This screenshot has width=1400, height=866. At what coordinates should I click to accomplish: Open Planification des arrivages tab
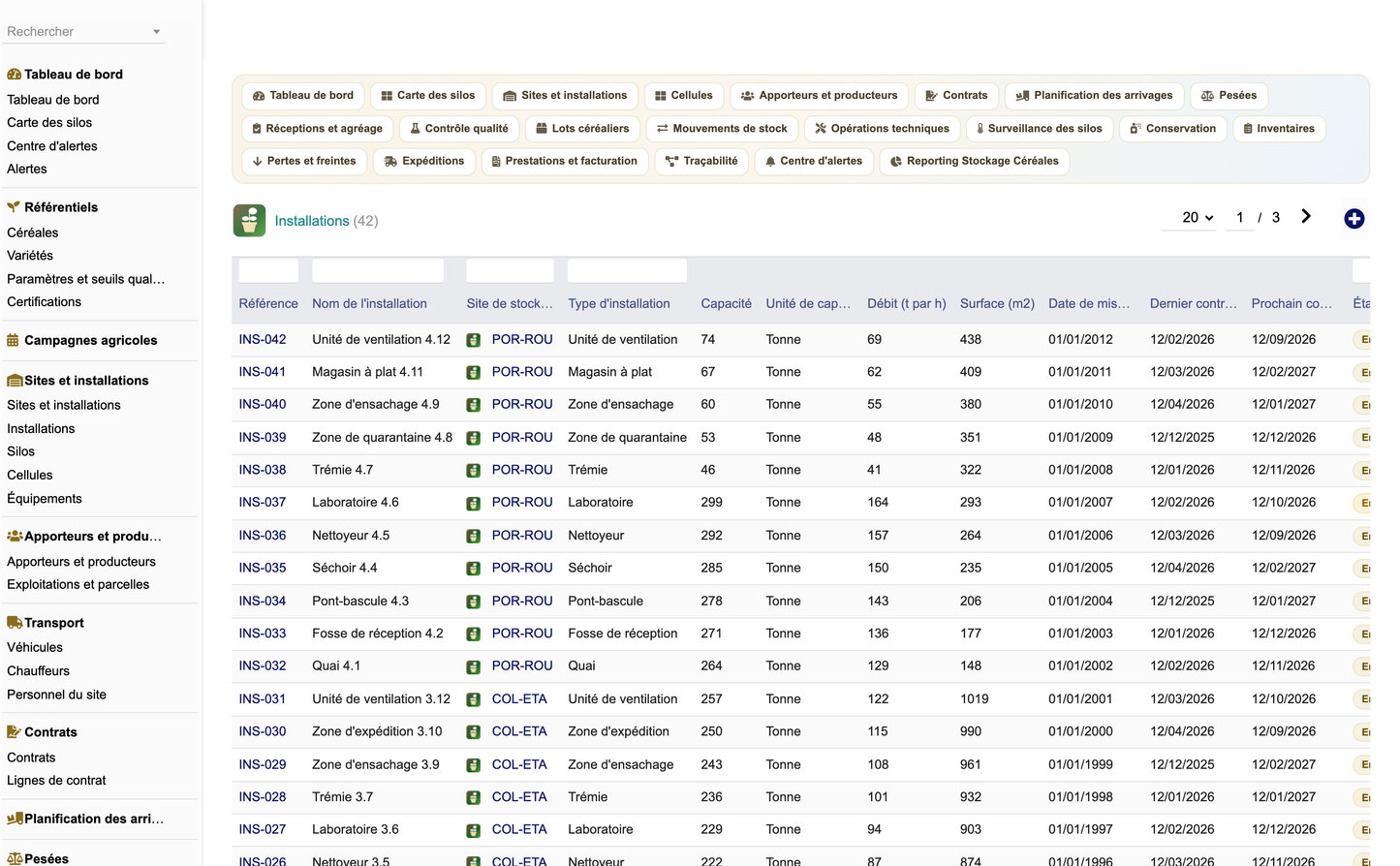tap(1094, 96)
